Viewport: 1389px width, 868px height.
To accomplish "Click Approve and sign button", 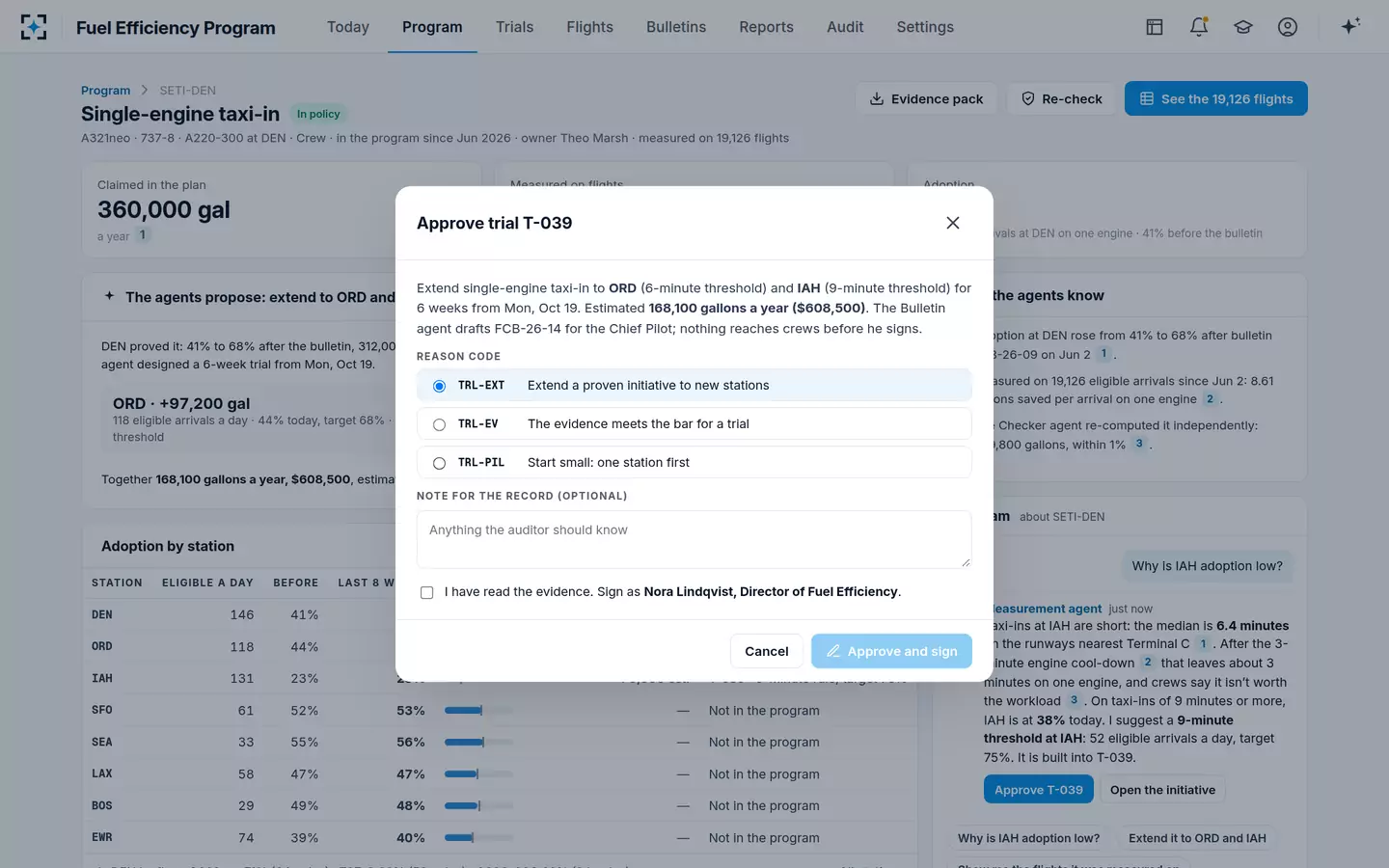I will coord(891,651).
